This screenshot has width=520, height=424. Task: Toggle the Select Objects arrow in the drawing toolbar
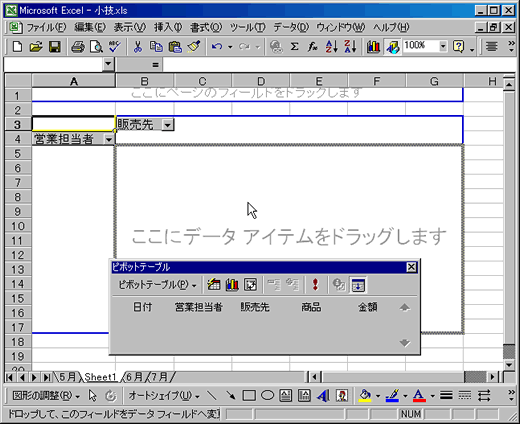[92, 396]
